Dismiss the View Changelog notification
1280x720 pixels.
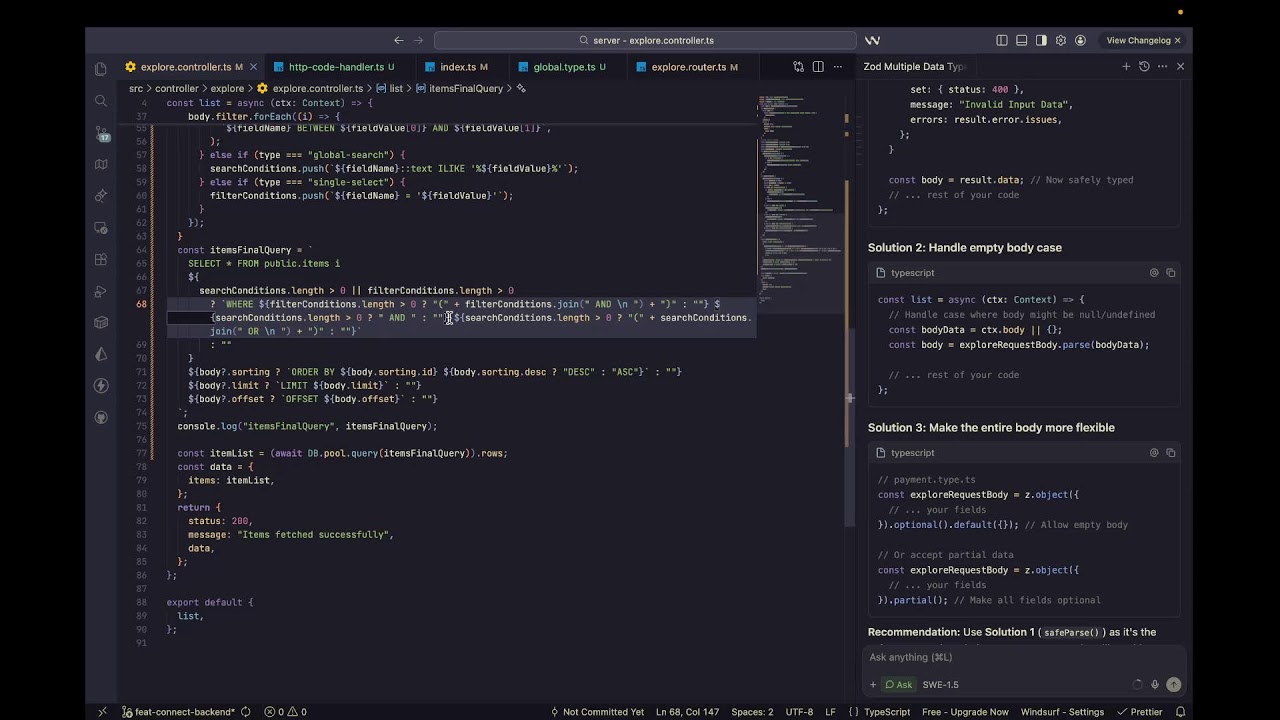pyautogui.click(x=1177, y=41)
